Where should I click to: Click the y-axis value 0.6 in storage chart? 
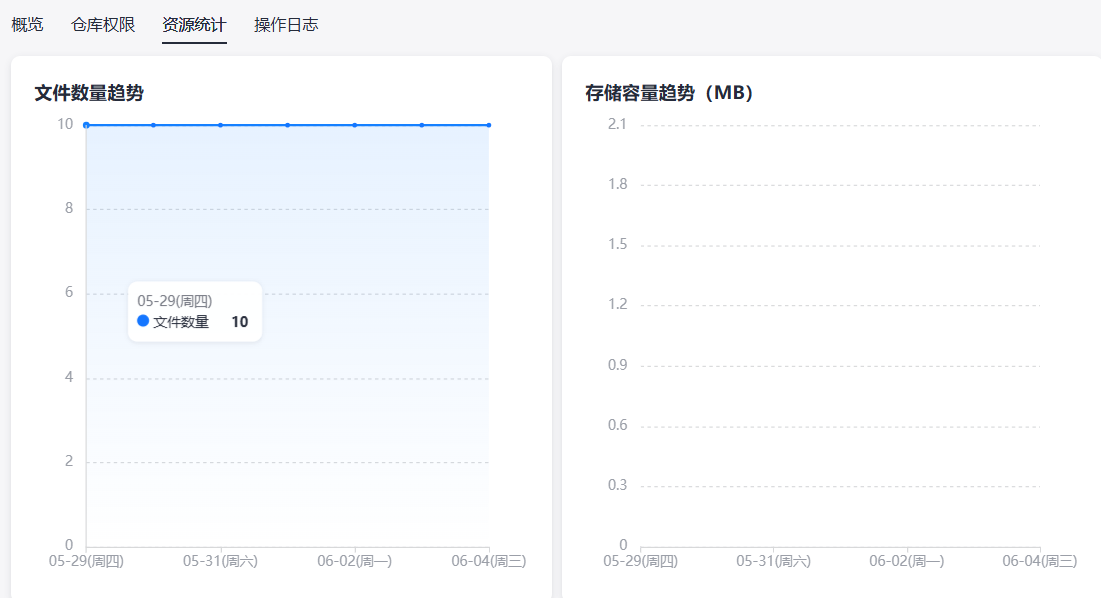pyautogui.click(x=617, y=425)
